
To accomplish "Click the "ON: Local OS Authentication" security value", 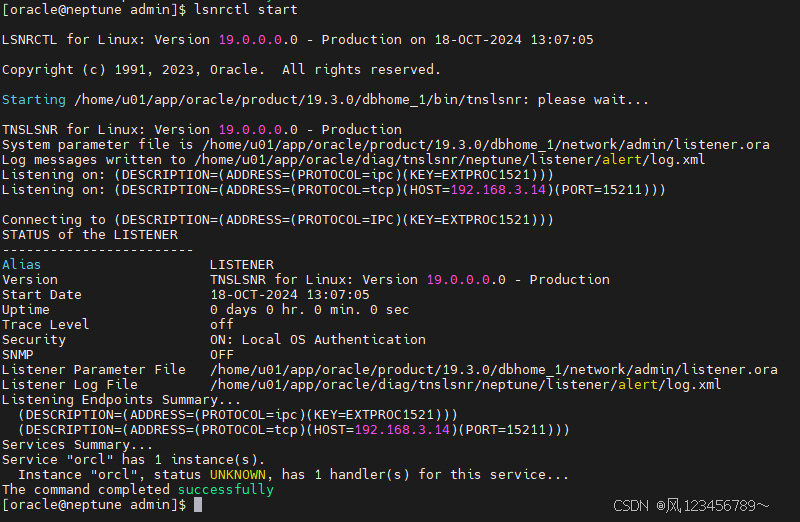I will coord(317,340).
